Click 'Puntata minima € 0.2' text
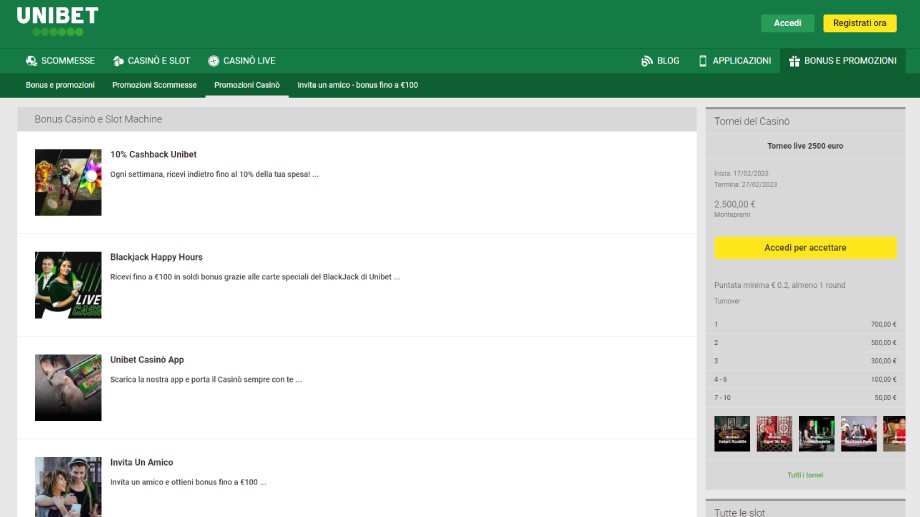Screen dimensions: 920x517 [779, 285]
